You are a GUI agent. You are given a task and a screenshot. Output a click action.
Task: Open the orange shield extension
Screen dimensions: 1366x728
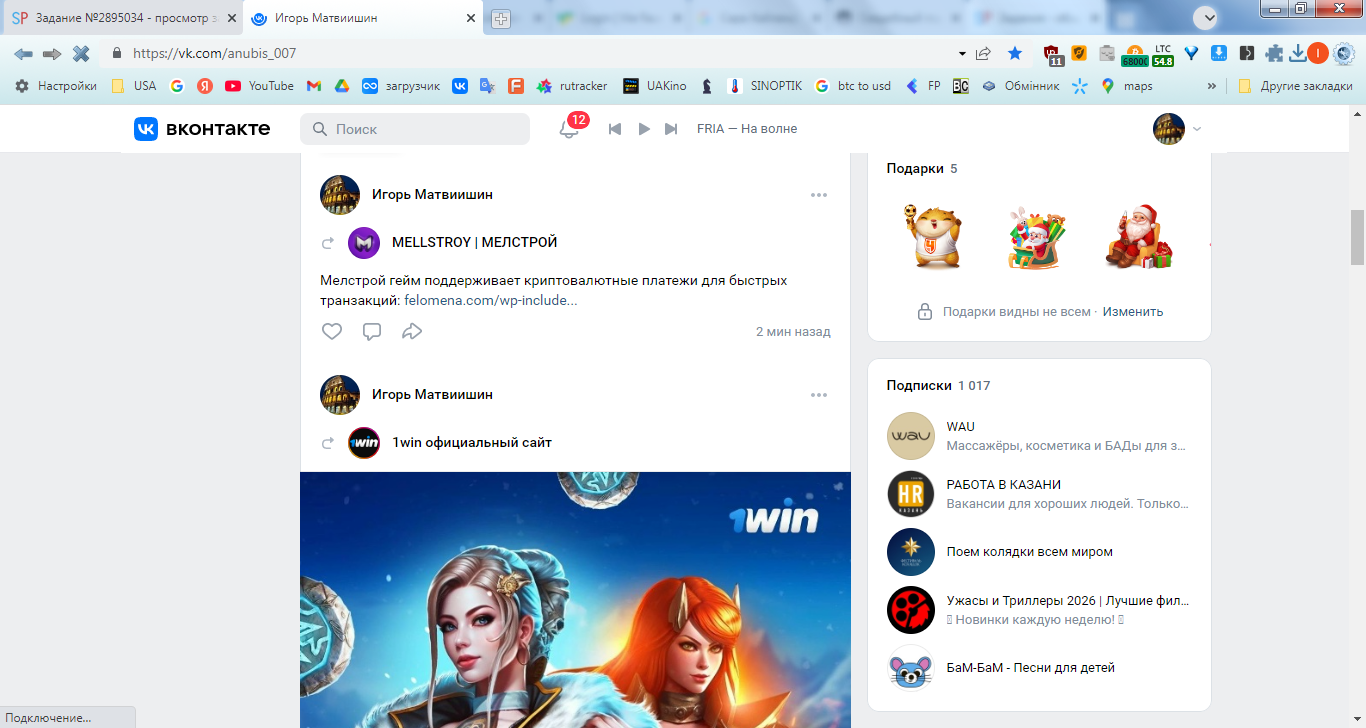pos(1079,53)
